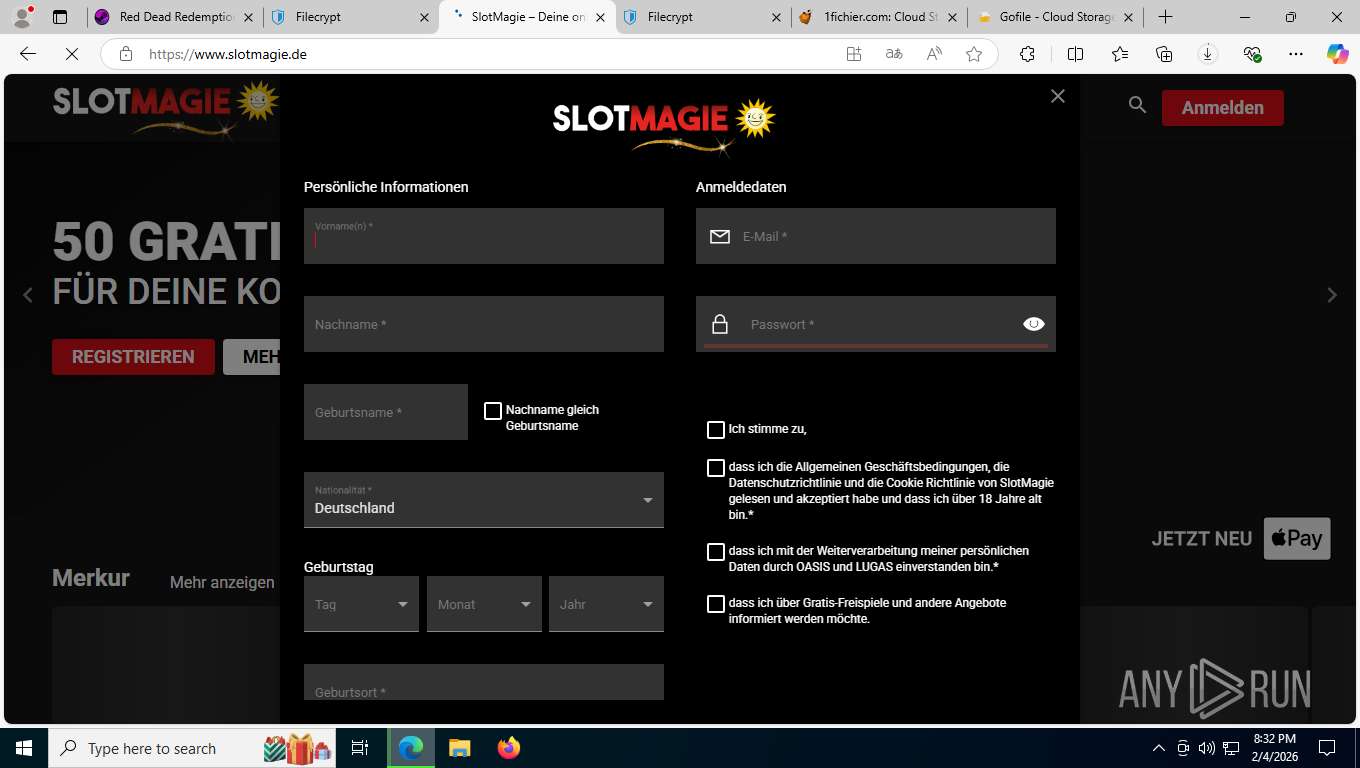Click into the Geburtsname field

[x=386, y=412]
